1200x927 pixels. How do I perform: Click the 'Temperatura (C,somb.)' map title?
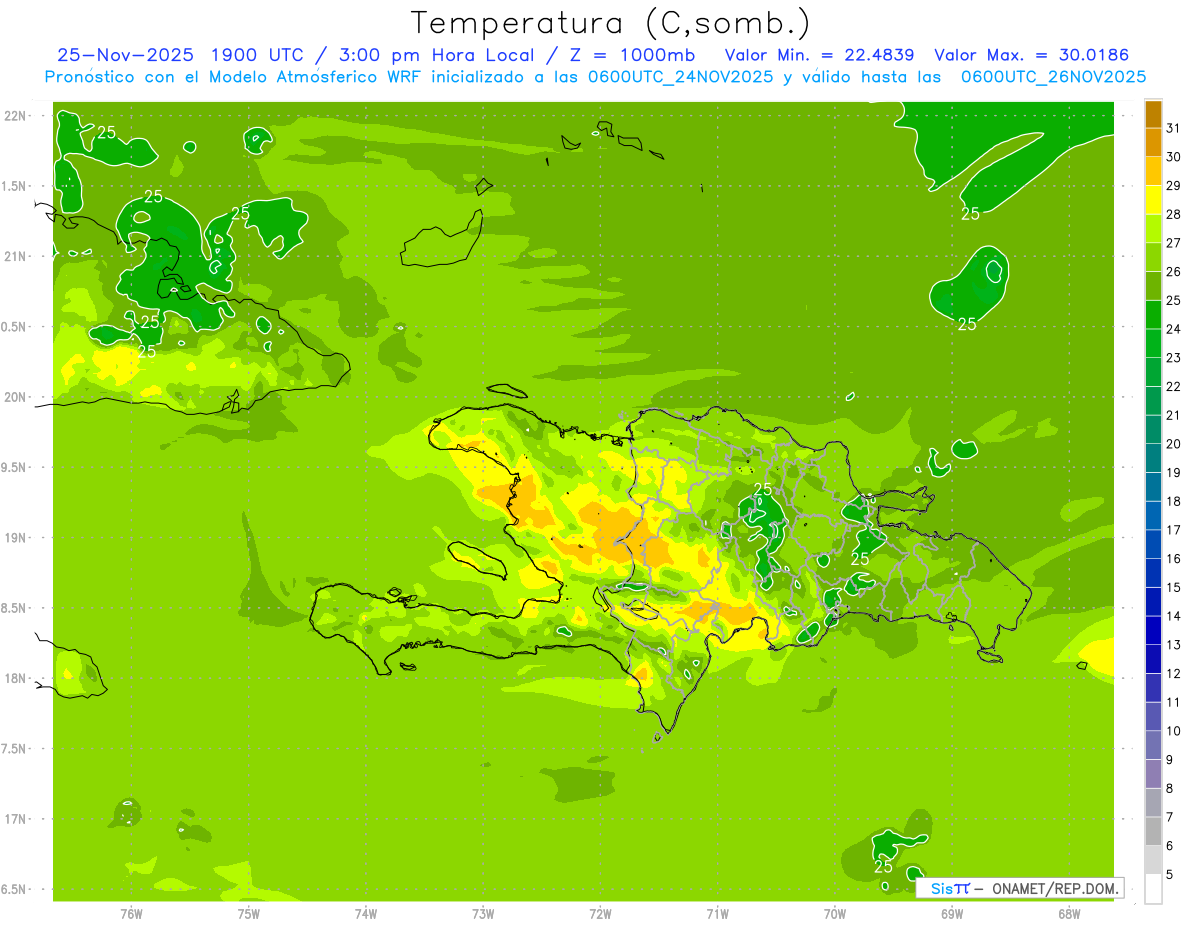coord(610,23)
